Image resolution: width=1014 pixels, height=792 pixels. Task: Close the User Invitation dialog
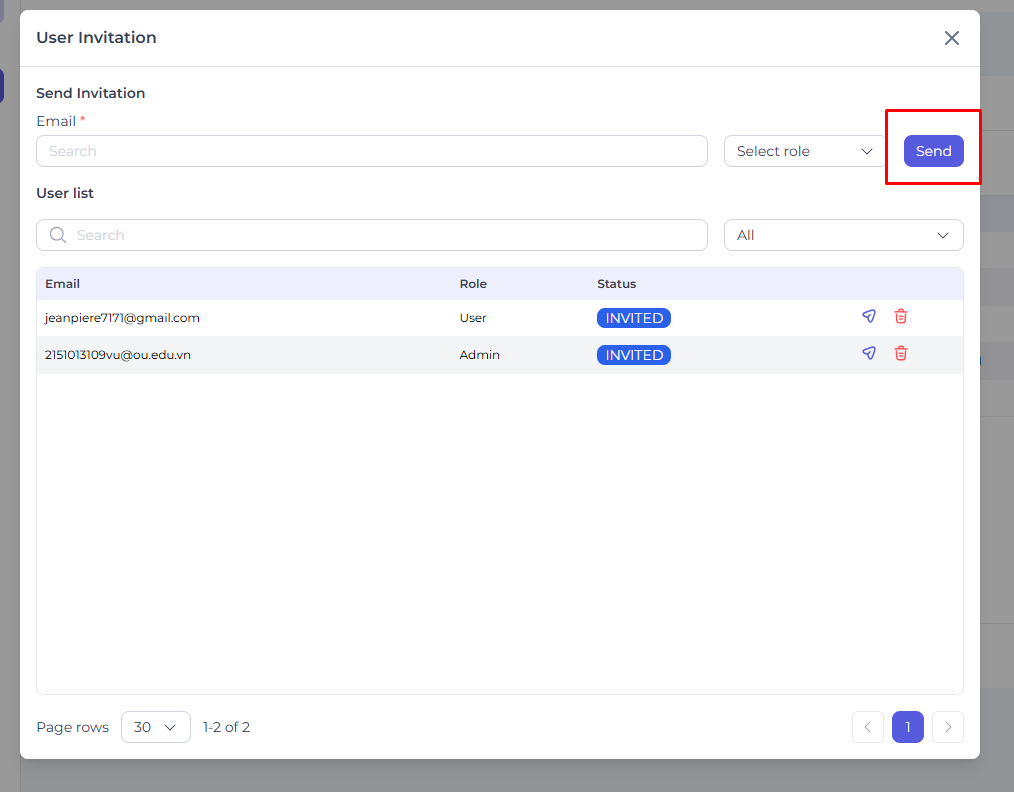[951, 38]
